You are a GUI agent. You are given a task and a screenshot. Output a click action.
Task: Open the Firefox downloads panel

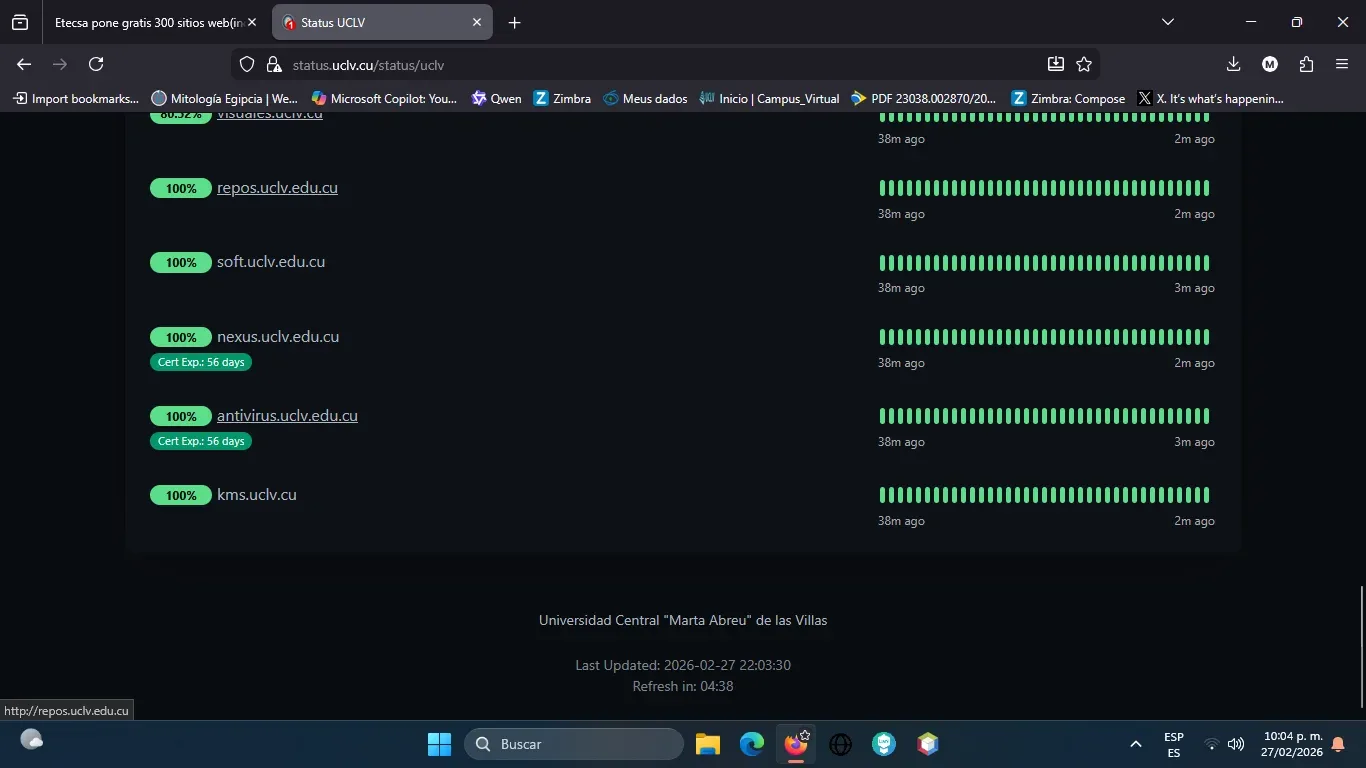point(1233,64)
